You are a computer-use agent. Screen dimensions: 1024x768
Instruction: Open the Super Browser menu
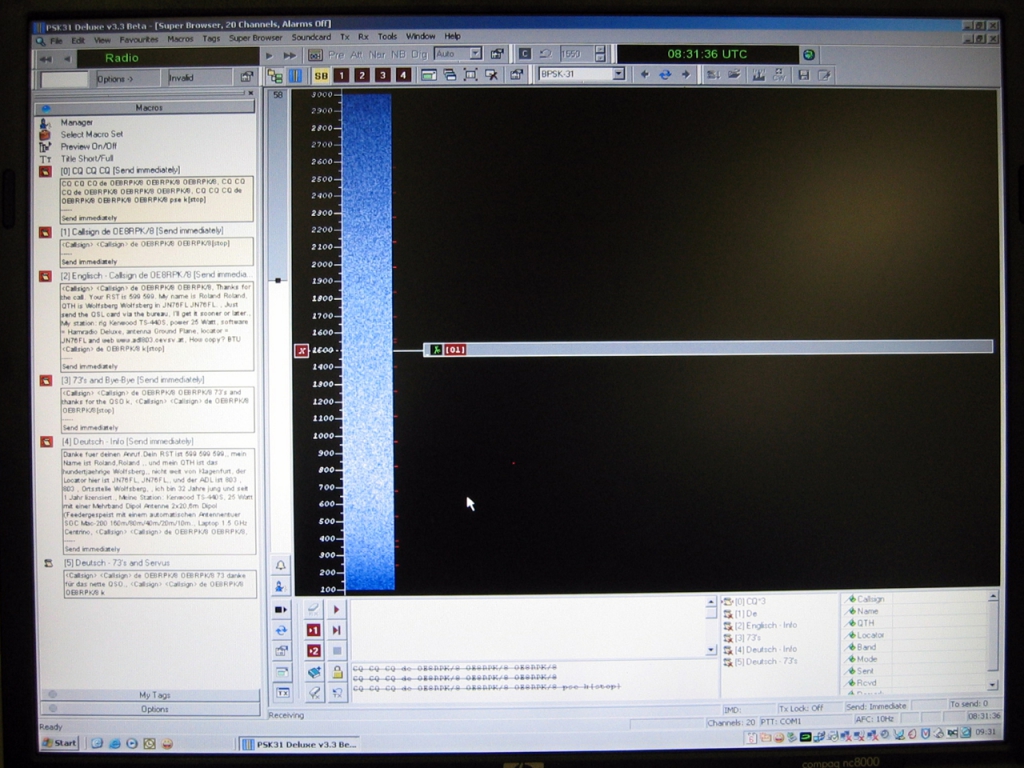click(x=255, y=37)
